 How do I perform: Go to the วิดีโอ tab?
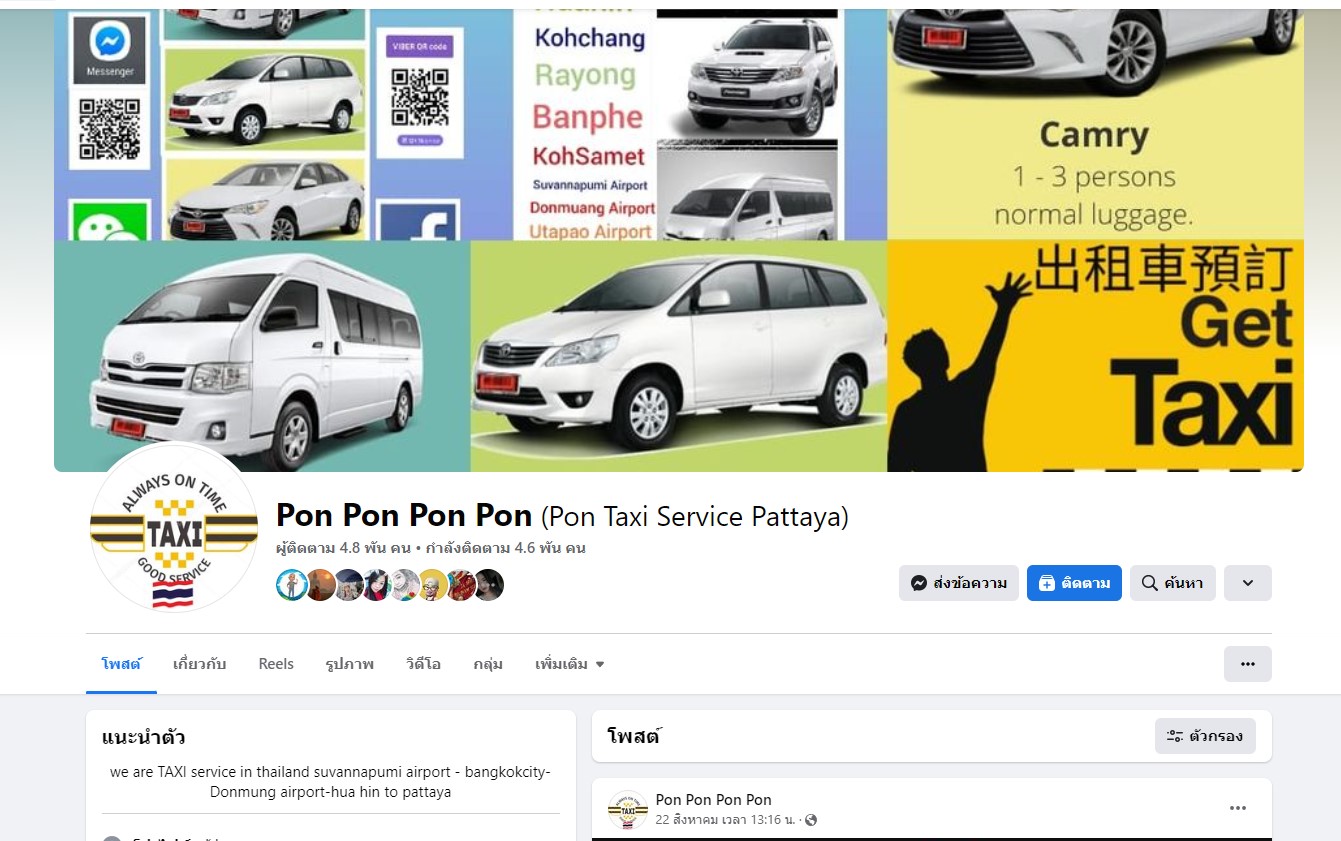click(x=423, y=664)
